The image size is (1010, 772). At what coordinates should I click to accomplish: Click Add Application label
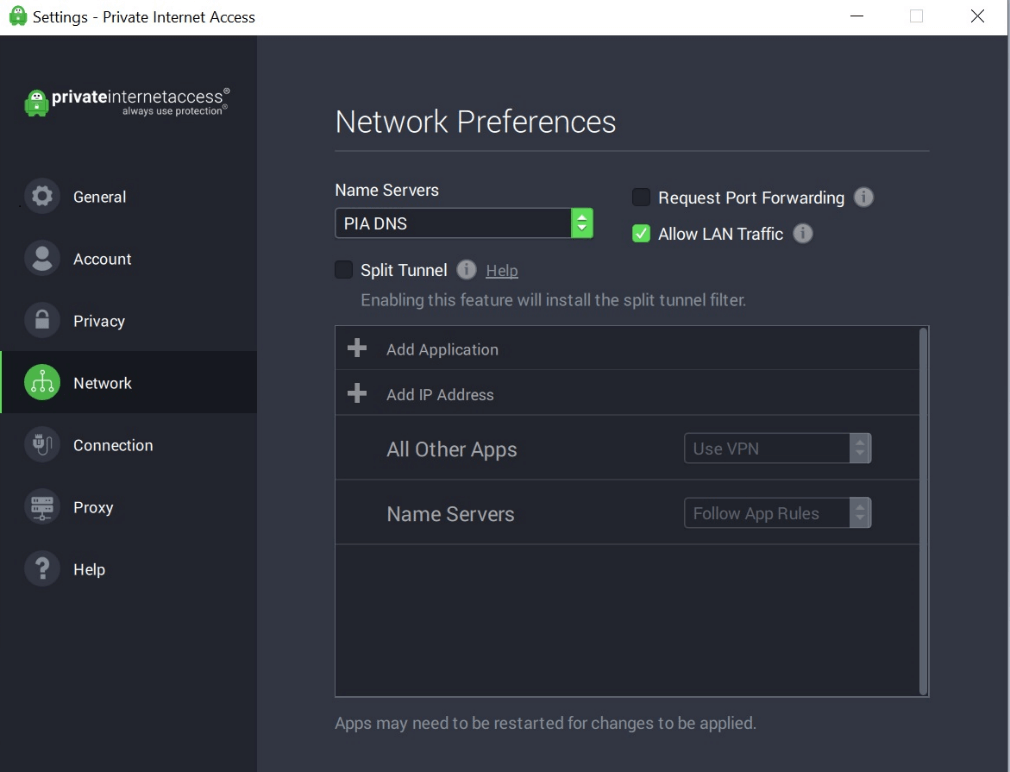point(442,349)
